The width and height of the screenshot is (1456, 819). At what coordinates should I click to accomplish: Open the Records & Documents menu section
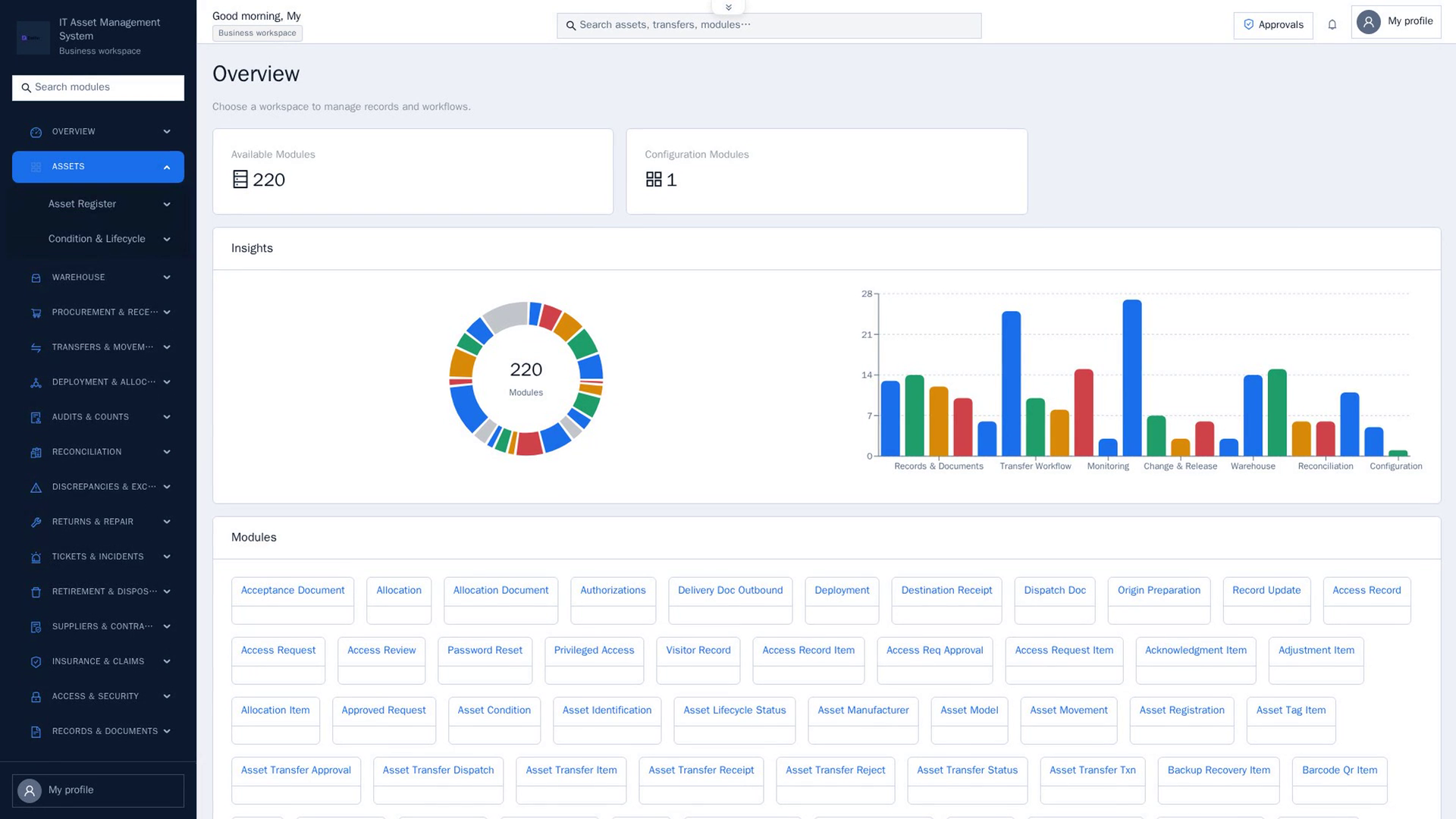click(x=98, y=732)
